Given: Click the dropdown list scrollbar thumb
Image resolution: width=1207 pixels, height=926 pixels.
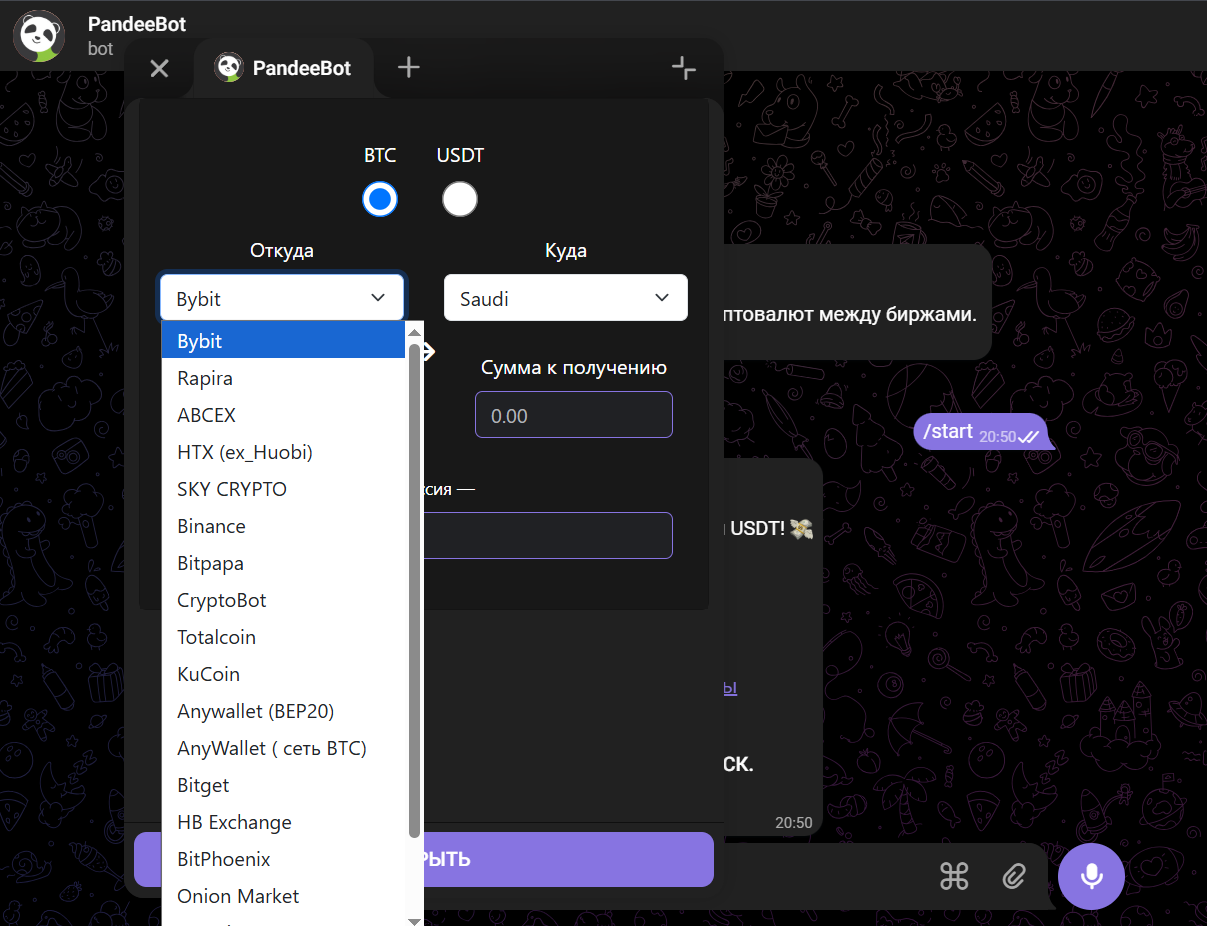Looking at the screenshot, I should tap(414, 590).
